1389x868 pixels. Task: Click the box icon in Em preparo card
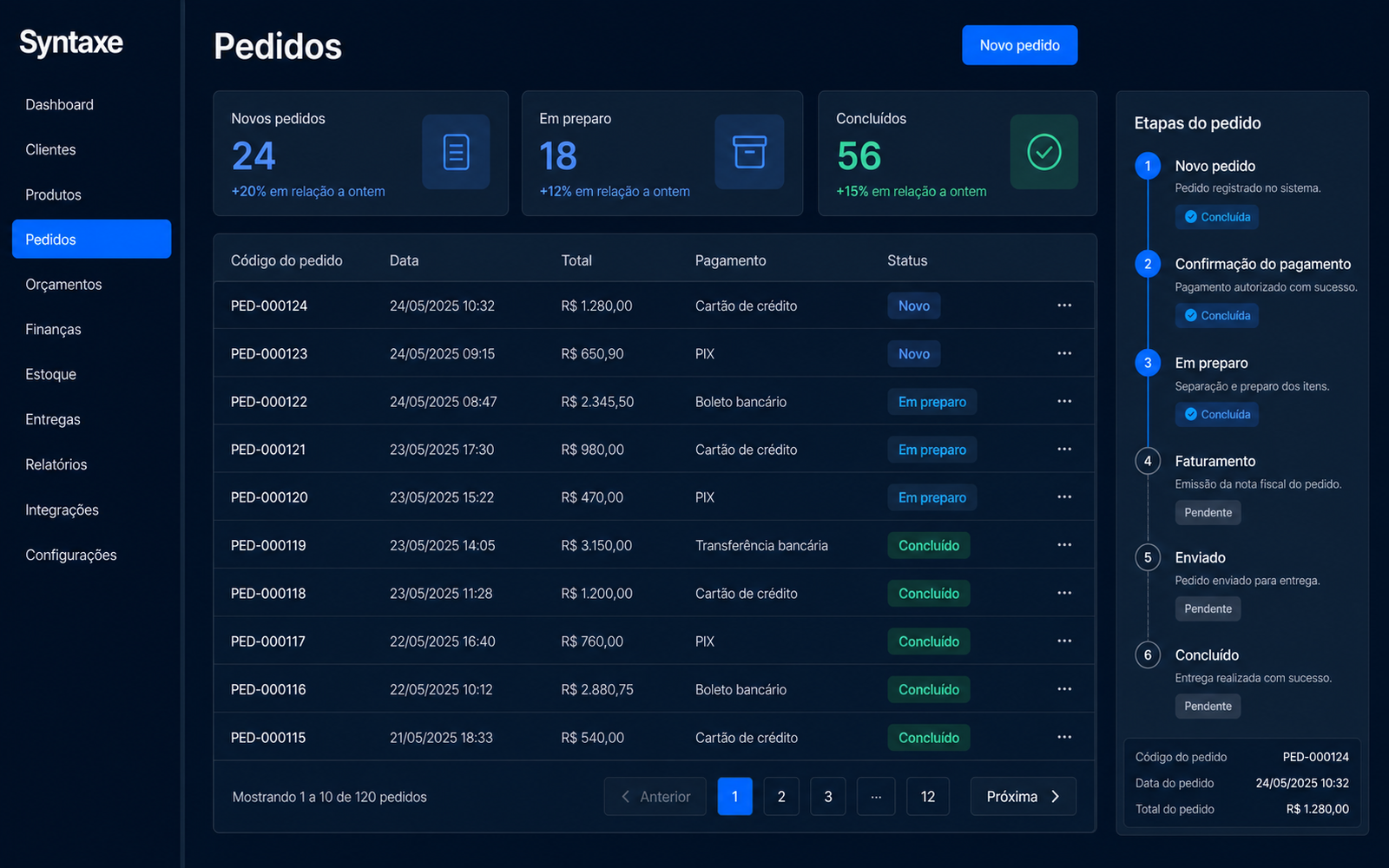tap(749, 152)
